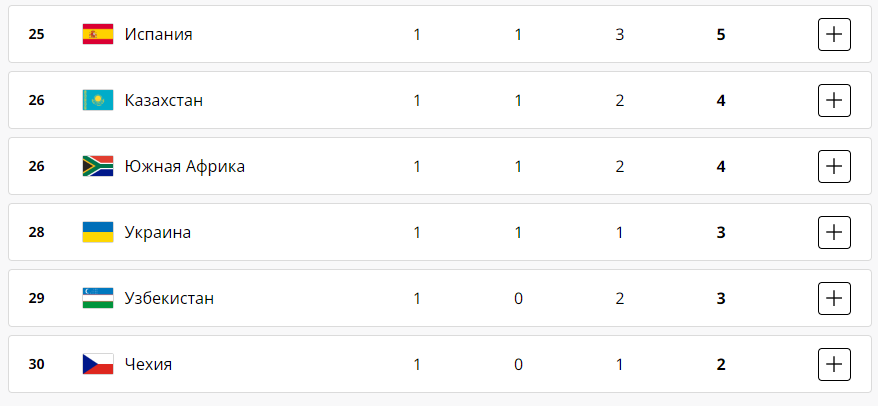This screenshot has height=406, width=878.
Task: Expand the Испания row details
Action: (834, 35)
